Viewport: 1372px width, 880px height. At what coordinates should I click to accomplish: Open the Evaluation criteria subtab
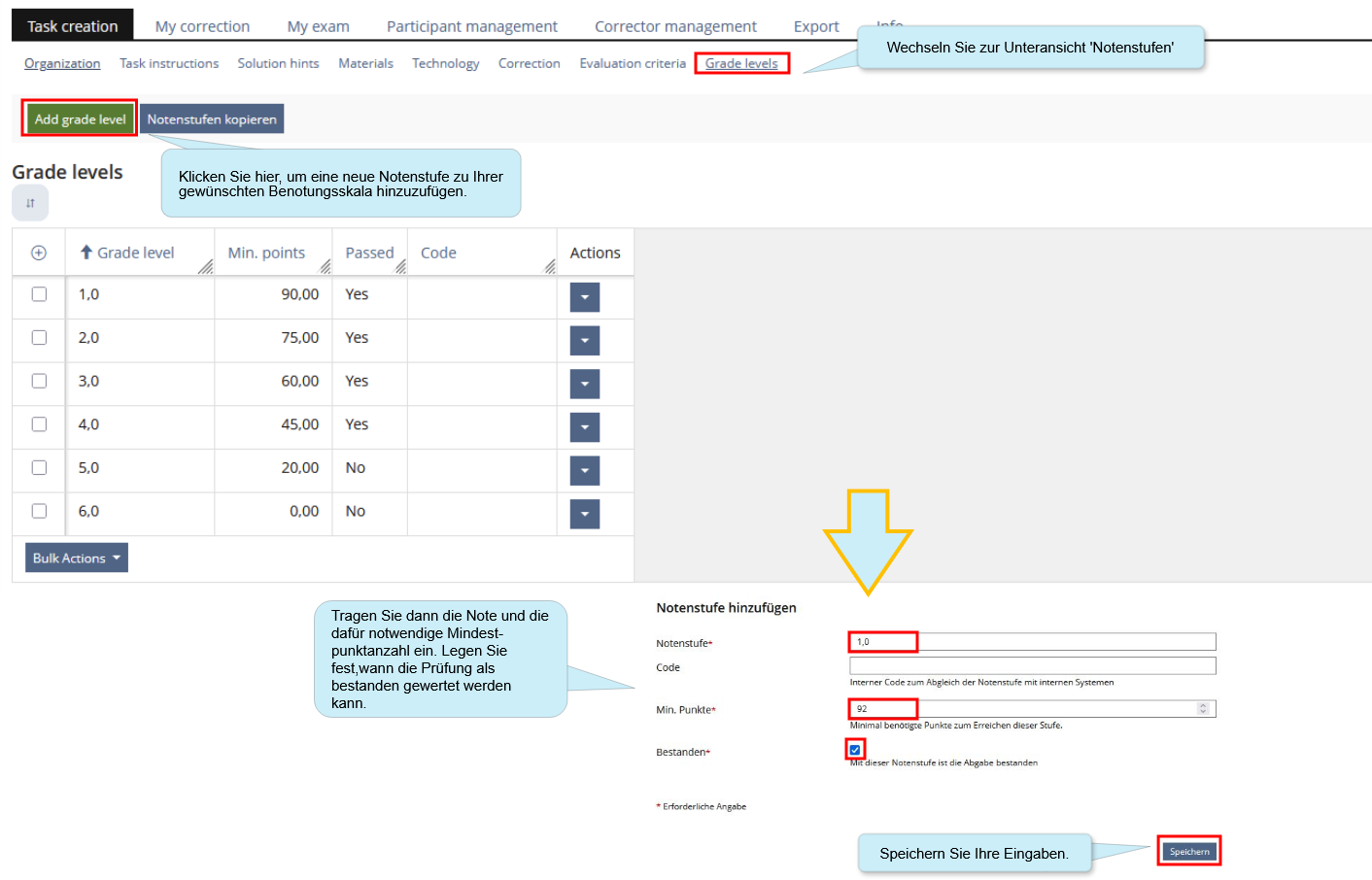click(x=633, y=63)
